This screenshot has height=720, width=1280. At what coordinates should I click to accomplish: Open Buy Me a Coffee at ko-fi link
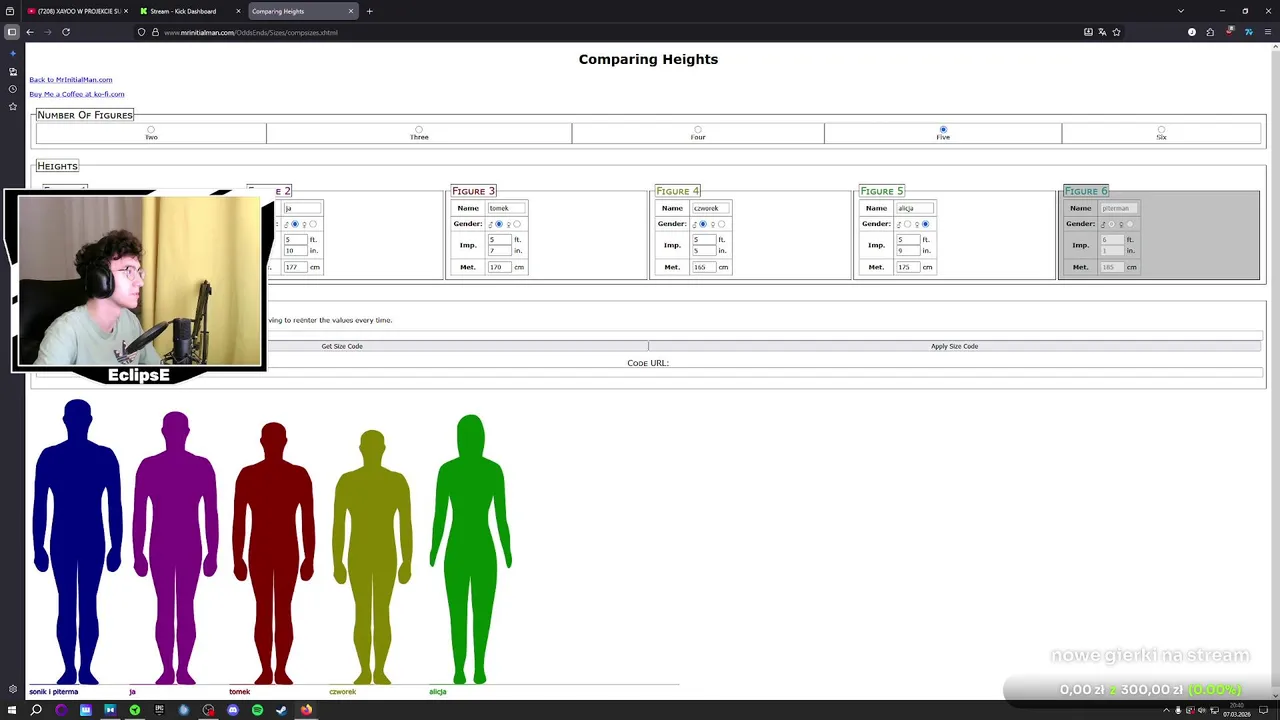click(x=77, y=94)
